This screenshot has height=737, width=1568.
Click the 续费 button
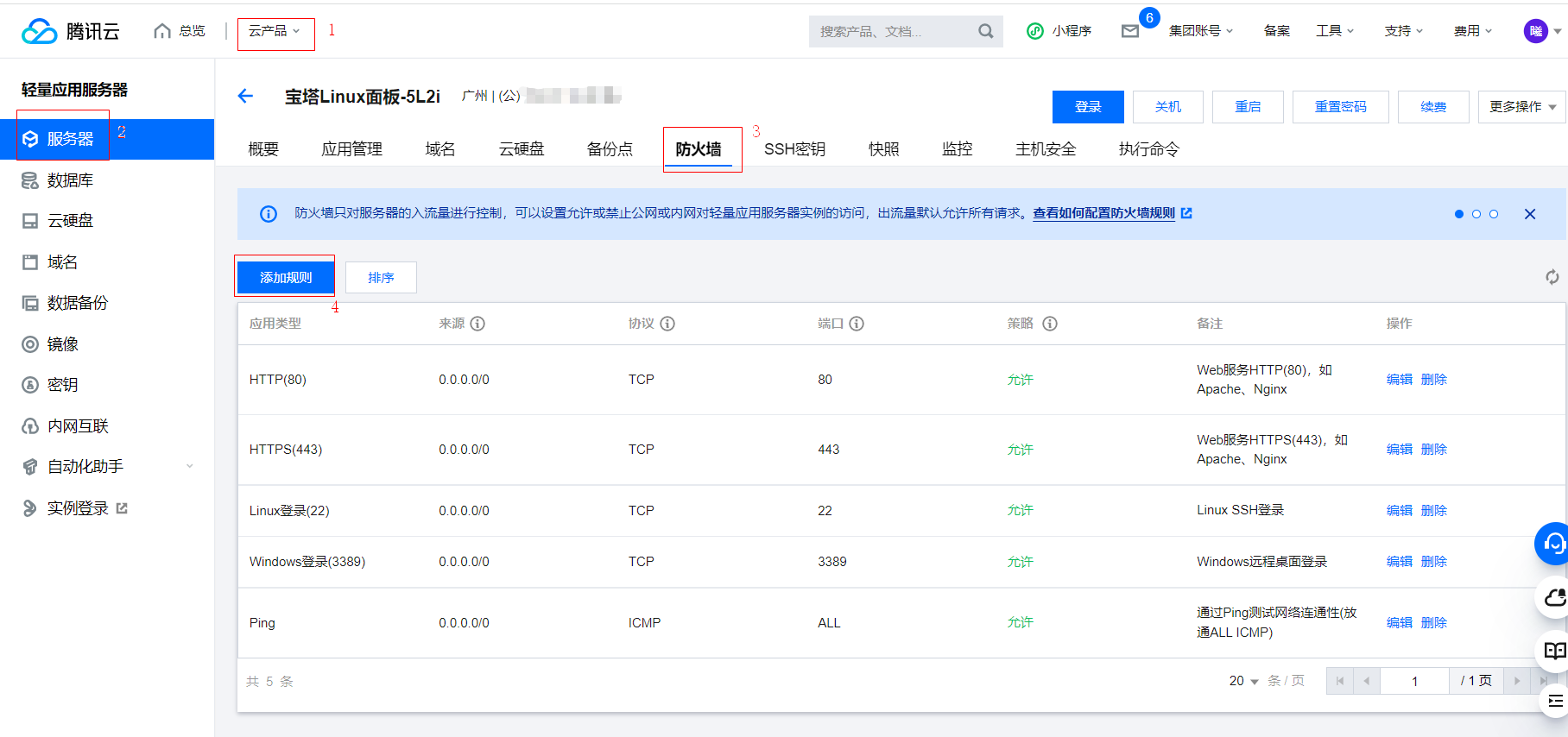1433,107
